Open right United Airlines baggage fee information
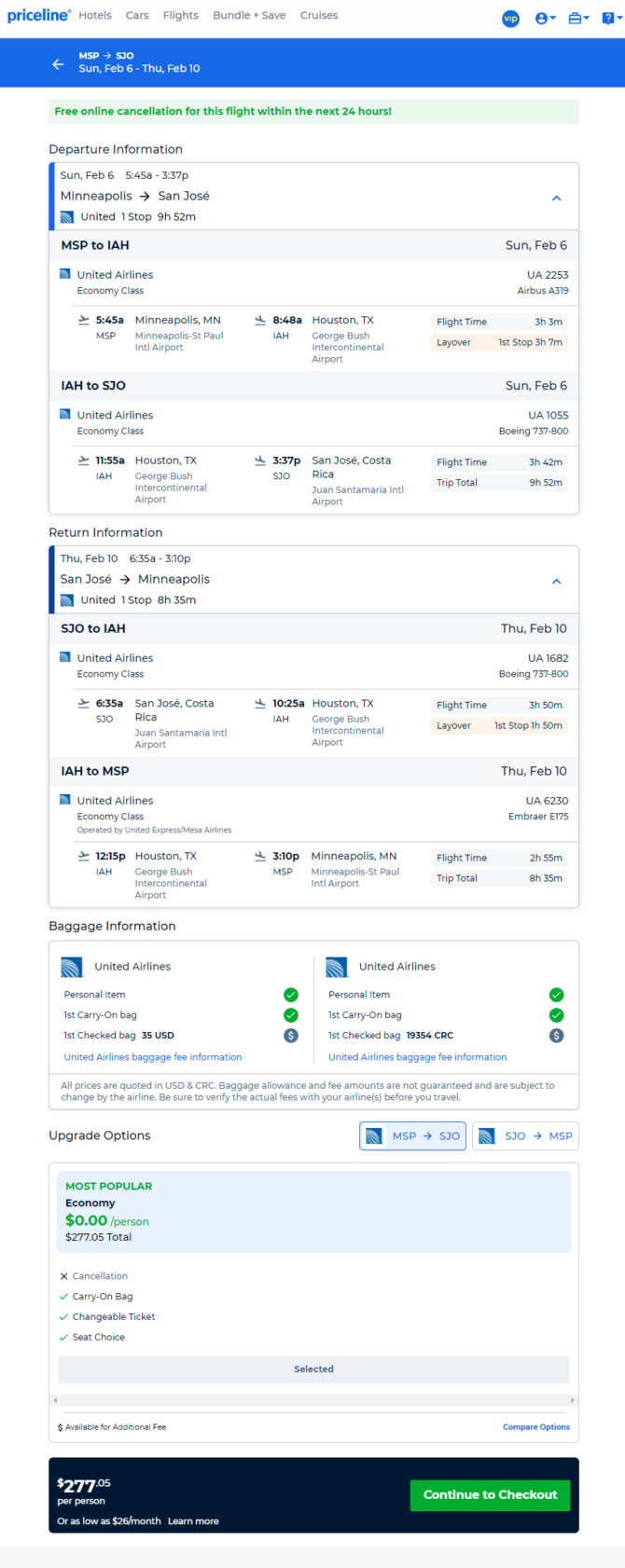The height and width of the screenshot is (1568, 625). coord(418,1057)
